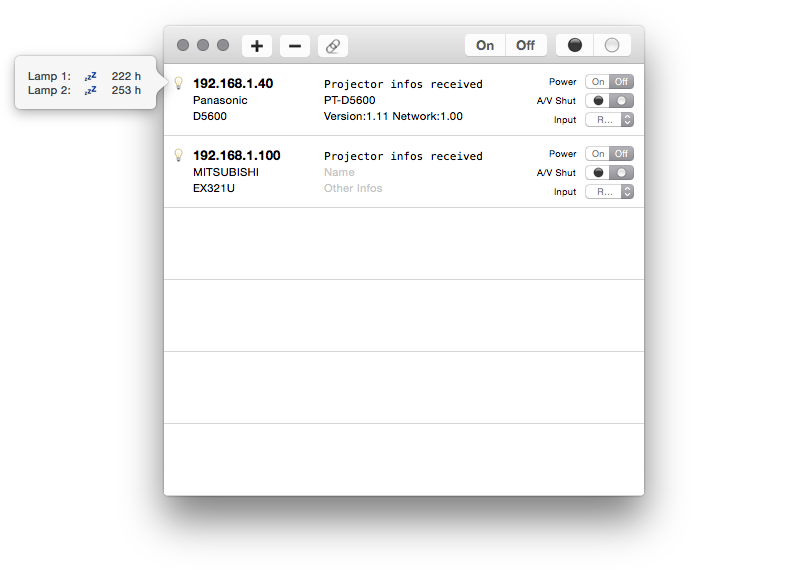Click the chain link icon in toolbar
The height and width of the screenshot is (570, 808).
pos(333,46)
